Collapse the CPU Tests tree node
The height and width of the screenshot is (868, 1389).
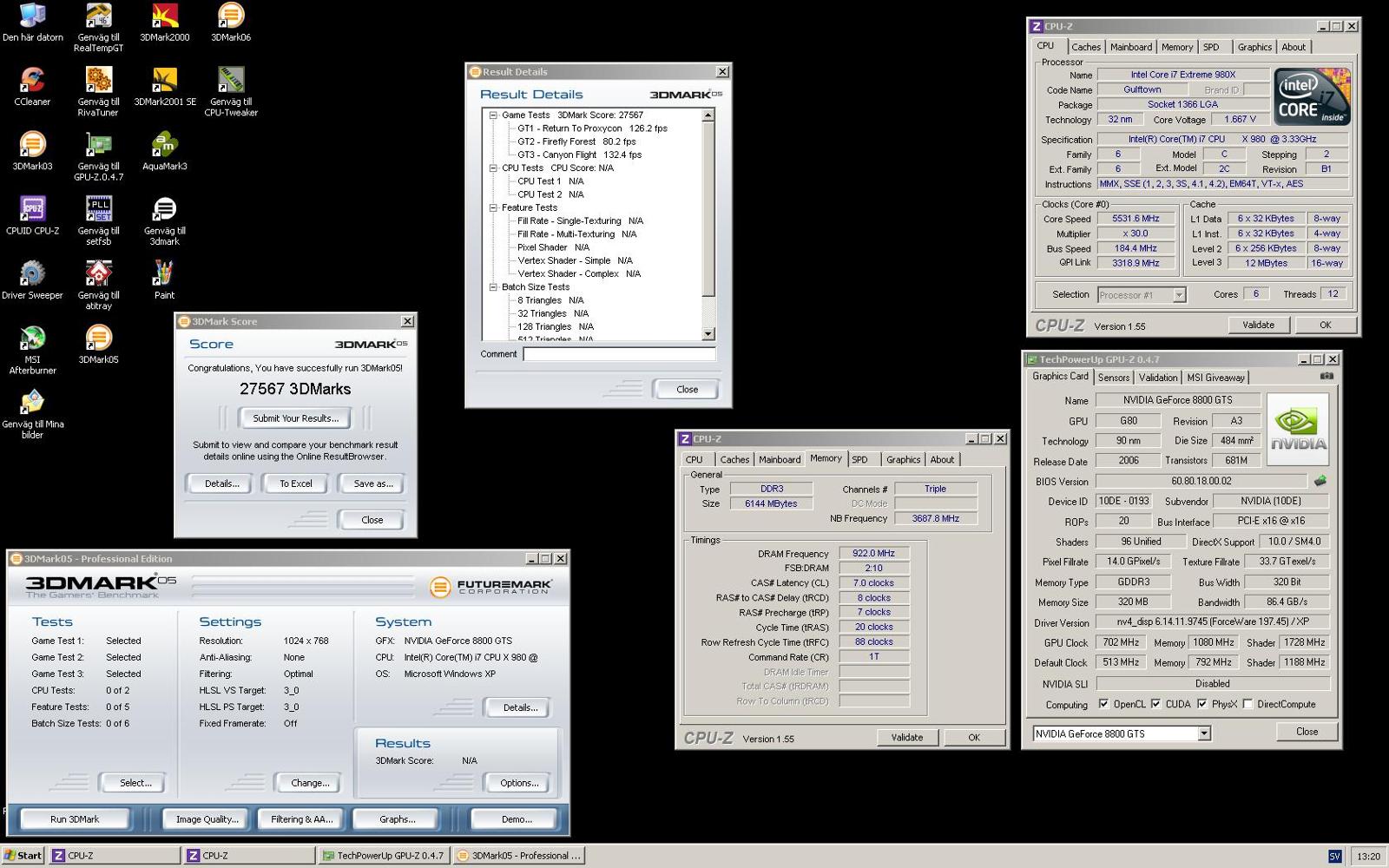tap(493, 168)
